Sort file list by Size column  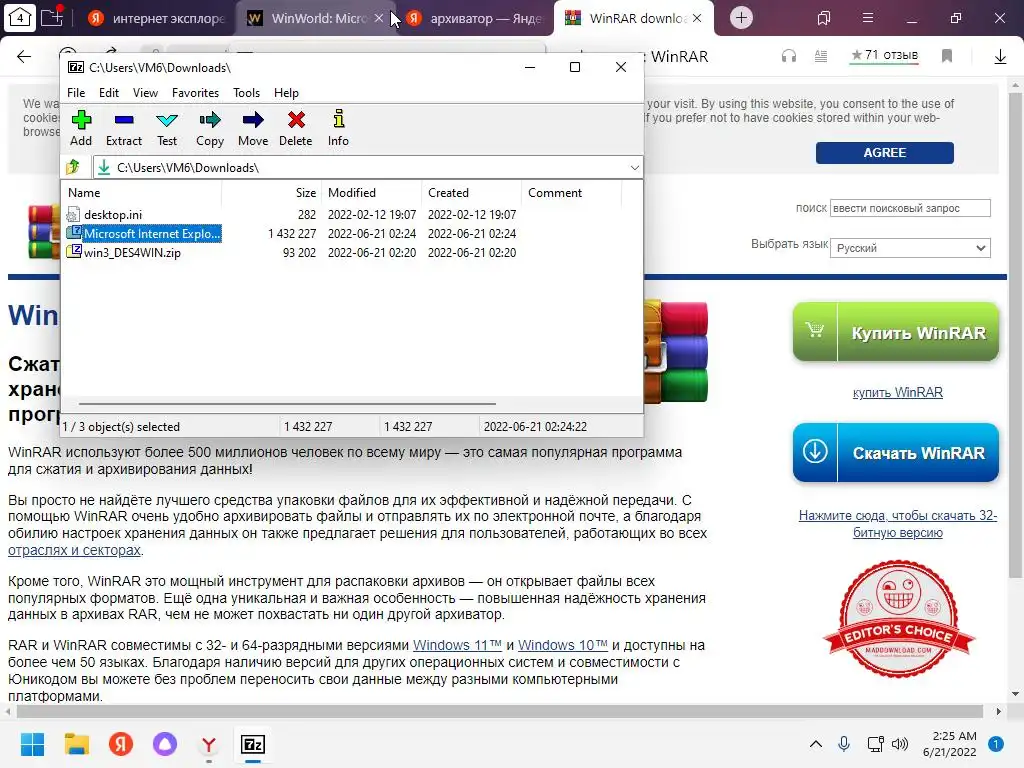point(271,193)
